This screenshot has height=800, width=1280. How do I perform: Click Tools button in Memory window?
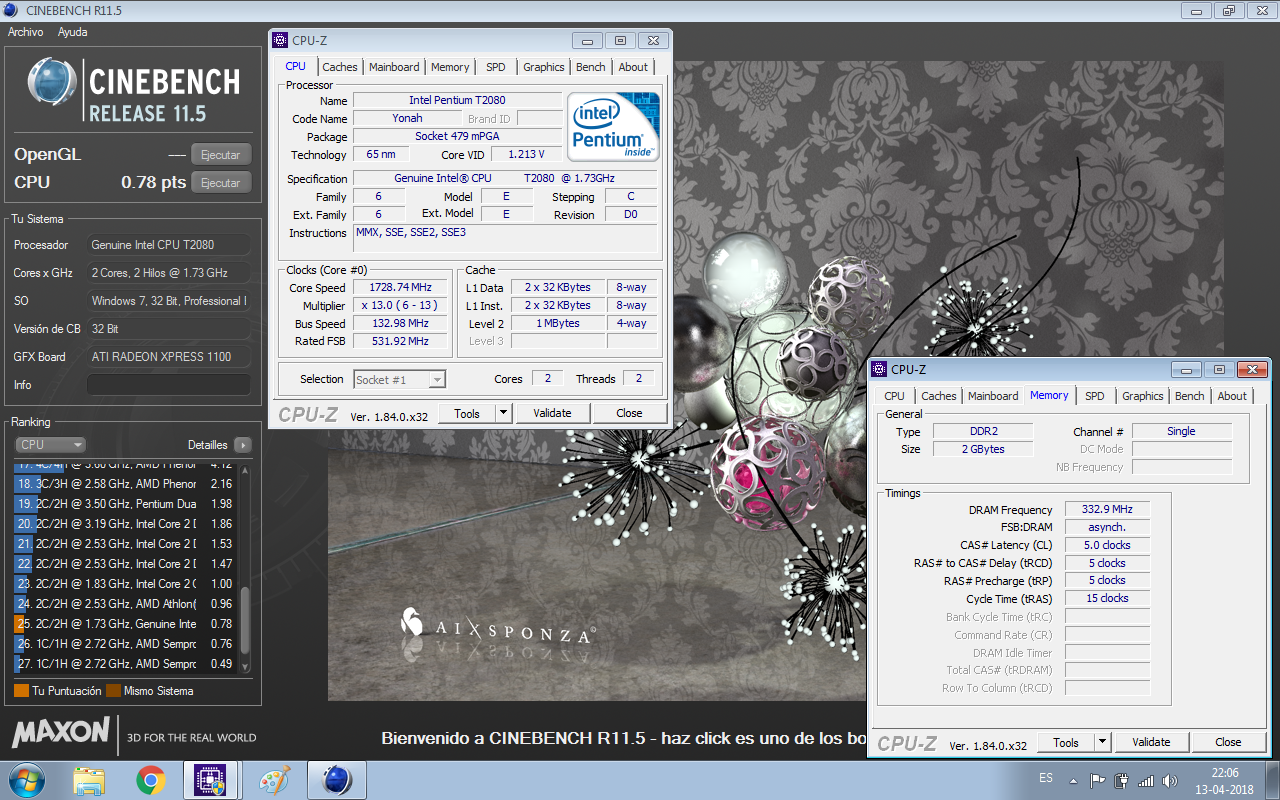click(x=1066, y=742)
